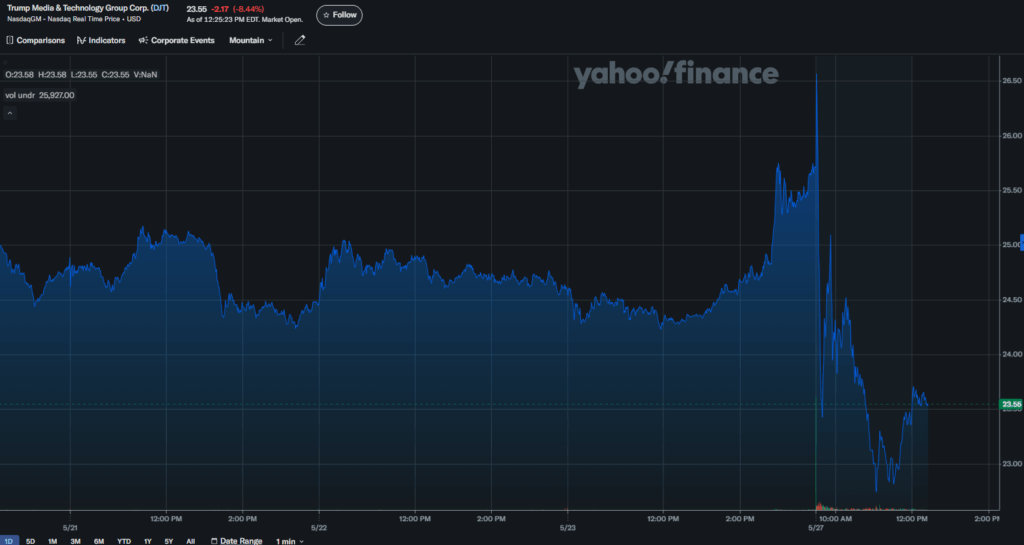Click the 5/21 date label on time axis
1024x545 pixels.
pyautogui.click(x=70, y=527)
